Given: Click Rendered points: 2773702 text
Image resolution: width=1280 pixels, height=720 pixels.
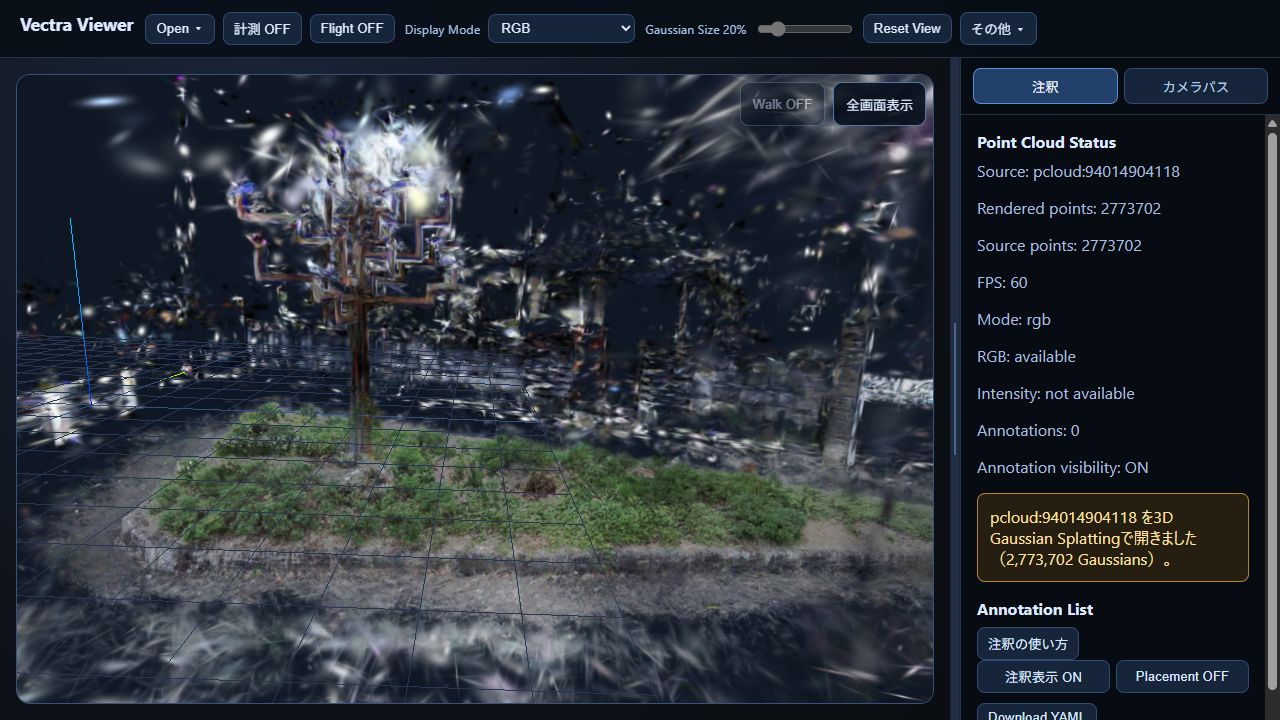Looking at the screenshot, I should point(1069,209).
